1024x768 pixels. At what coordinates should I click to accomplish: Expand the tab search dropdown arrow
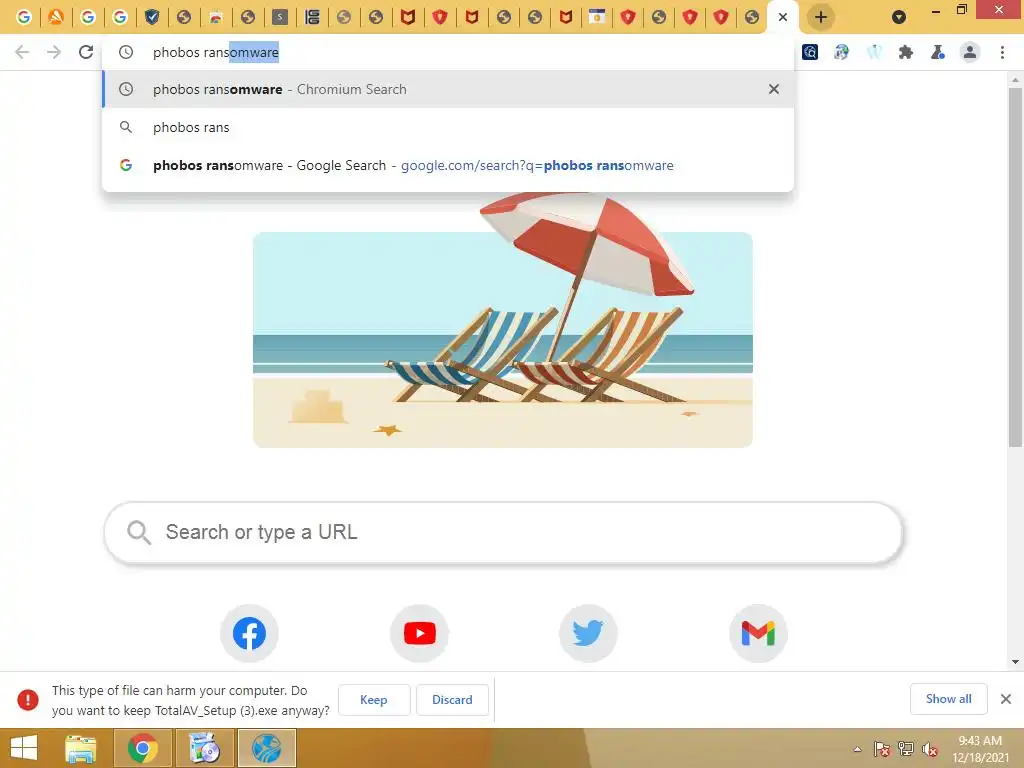[899, 17]
